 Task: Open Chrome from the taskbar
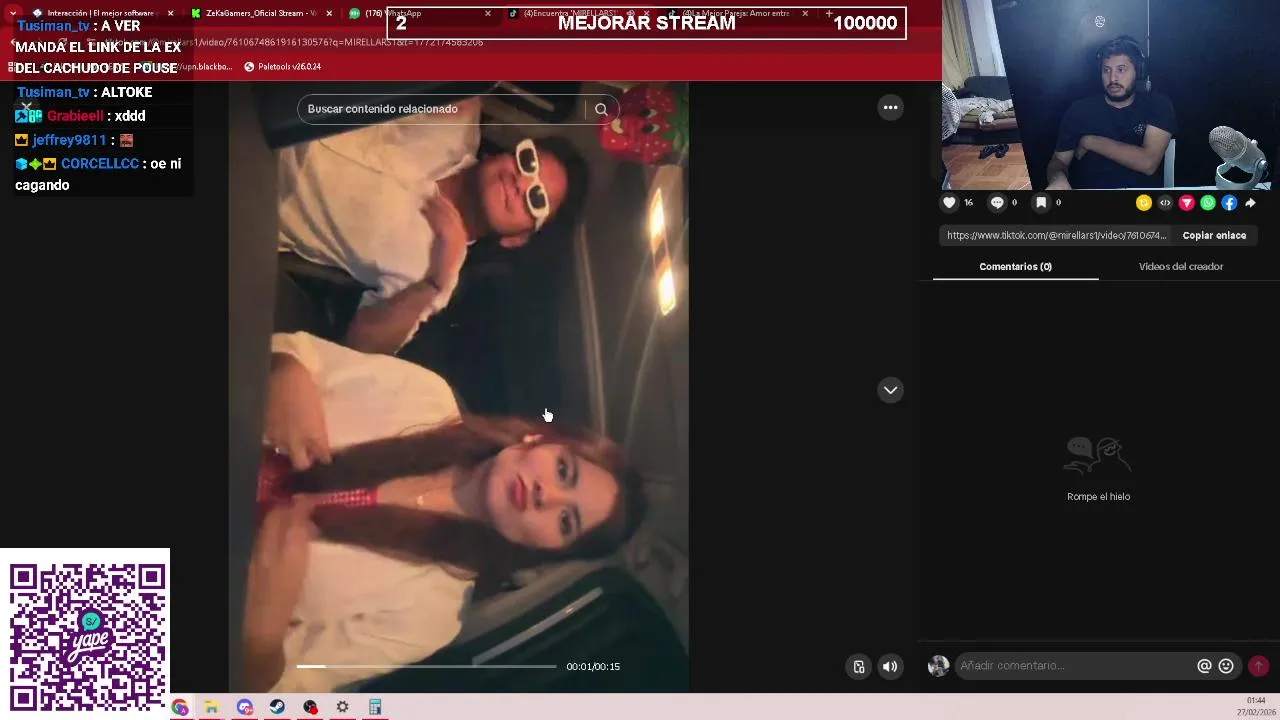click(x=180, y=707)
